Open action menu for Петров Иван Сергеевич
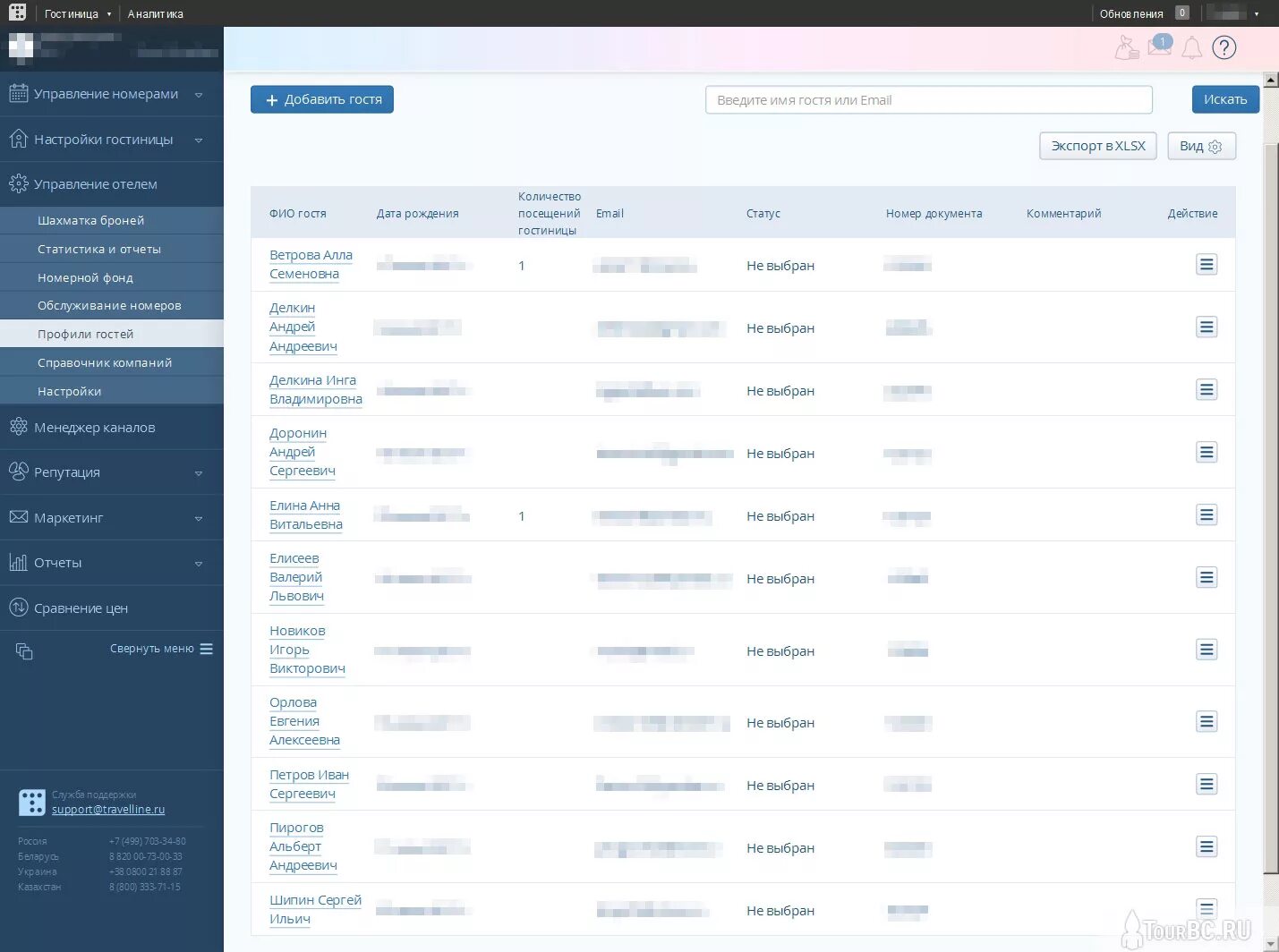1279x952 pixels. [1207, 784]
